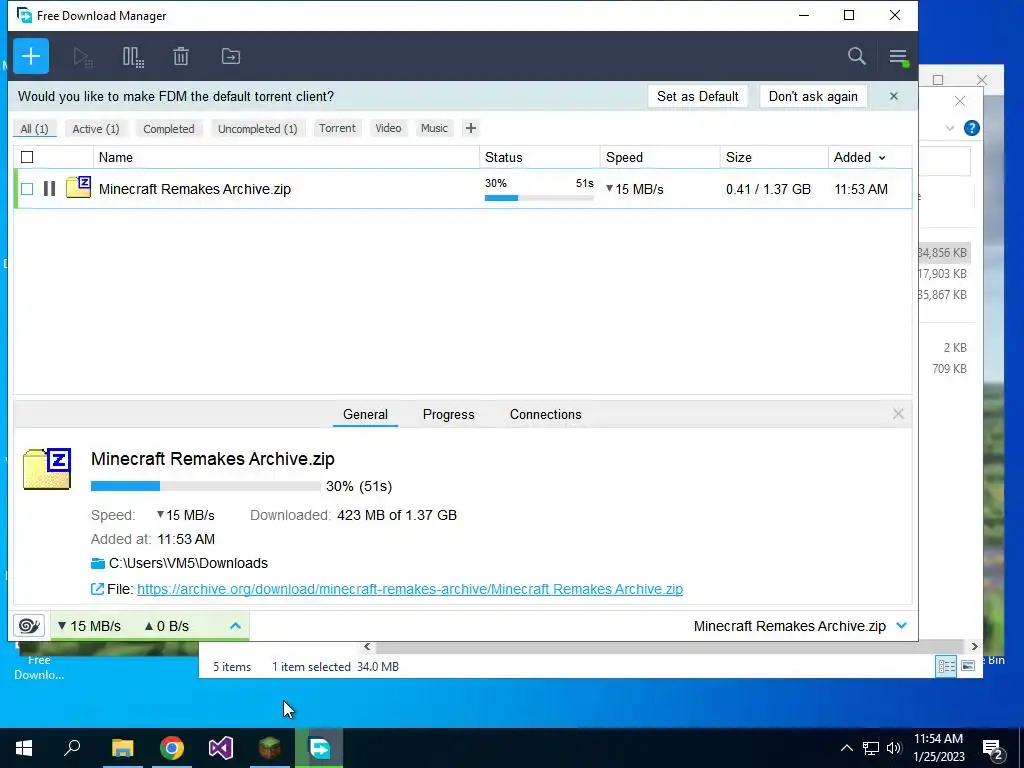1024x768 pixels.
Task: Click Set as Default button
Action: point(697,97)
